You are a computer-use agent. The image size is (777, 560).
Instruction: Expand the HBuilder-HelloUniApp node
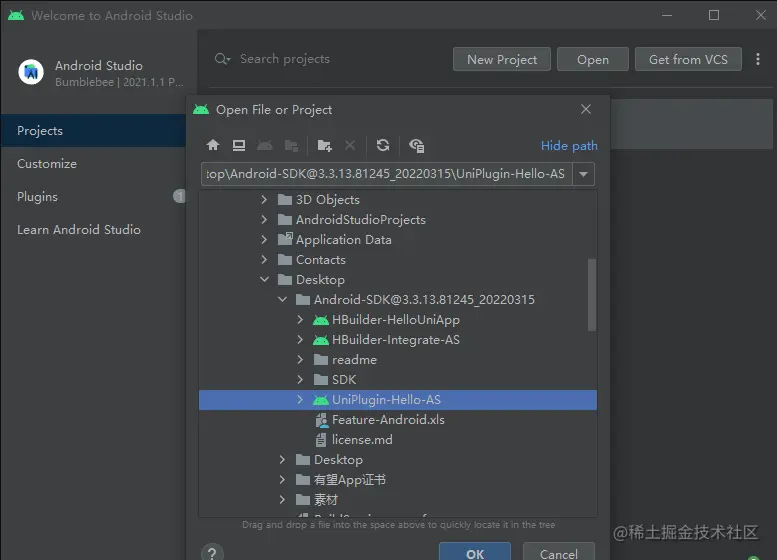click(x=300, y=320)
